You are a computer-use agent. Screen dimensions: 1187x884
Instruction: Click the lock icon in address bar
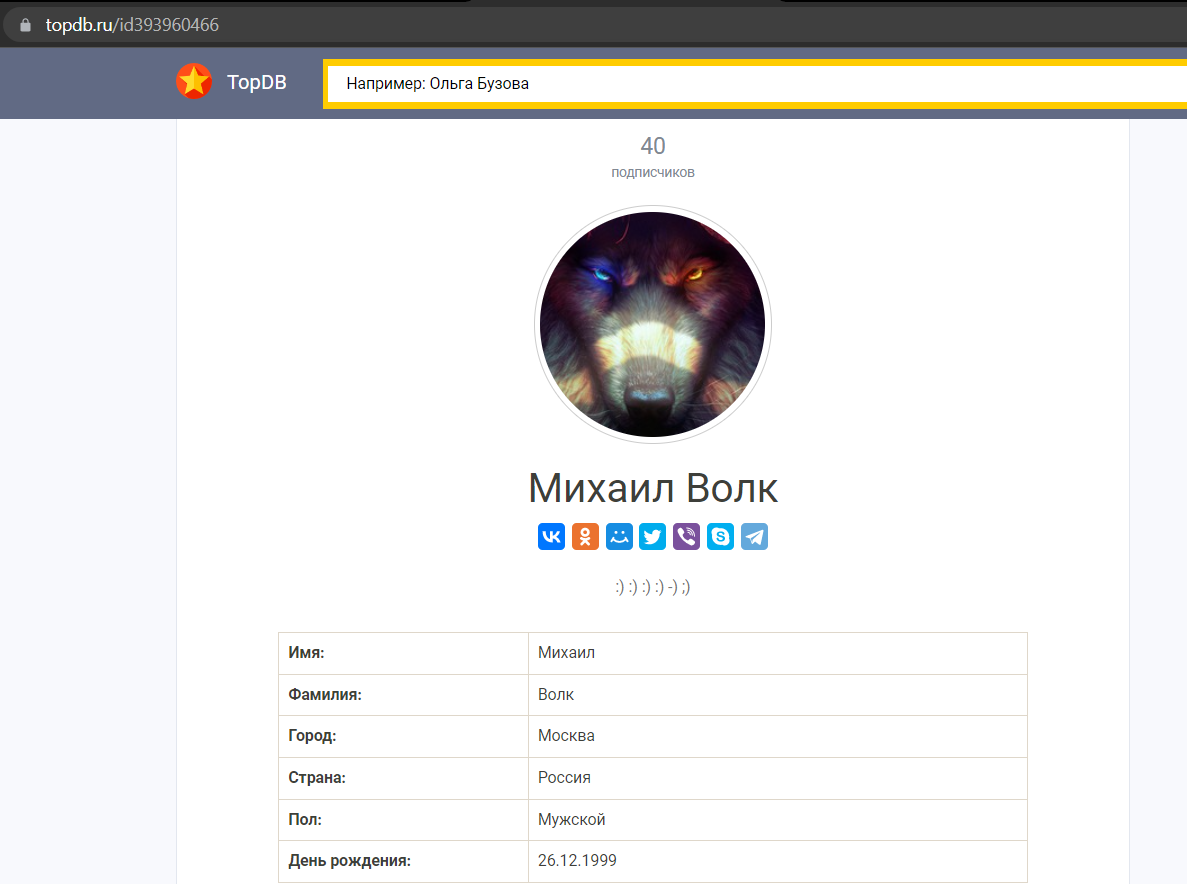[x=25, y=25]
